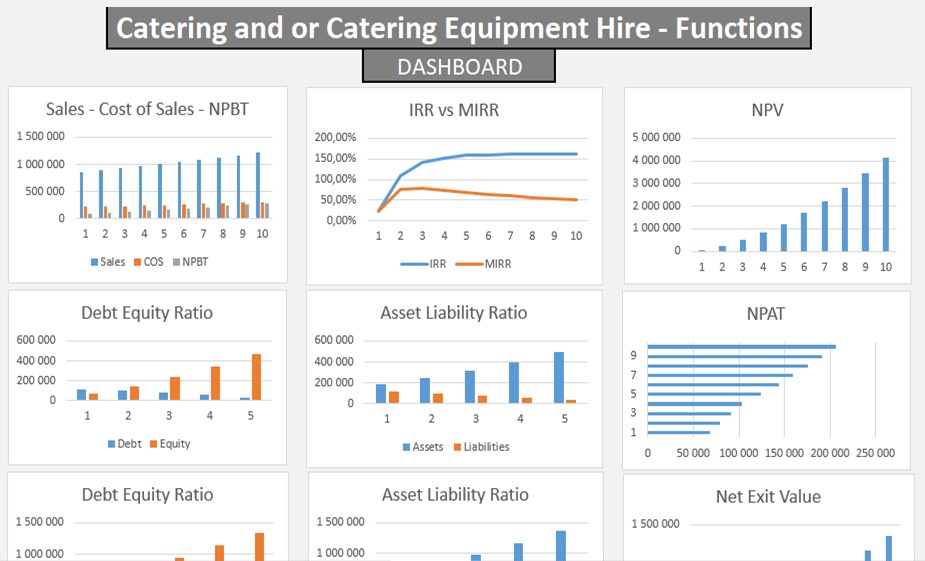Click the '0,00%' axis label
The height and width of the screenshot is (561, 925).
342,221
